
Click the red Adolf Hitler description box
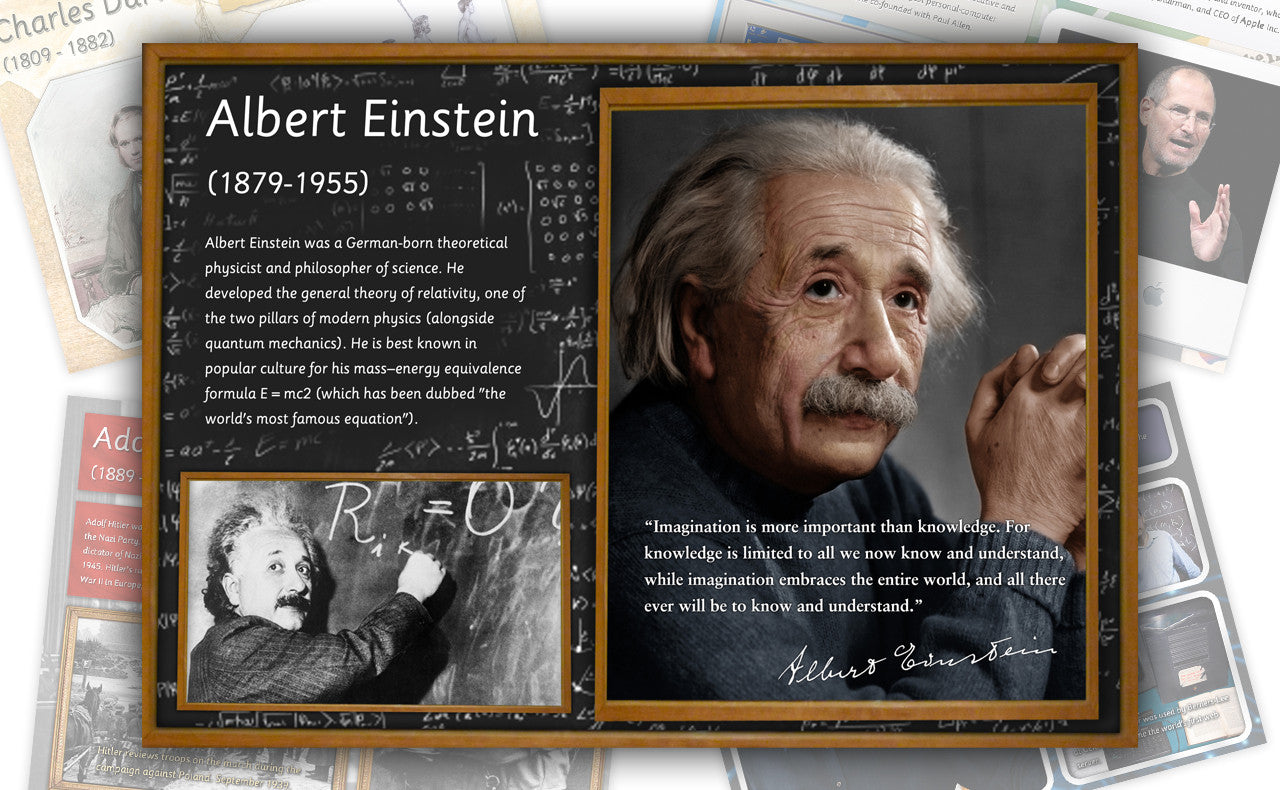pyautogui.click(x=107, y=551)
